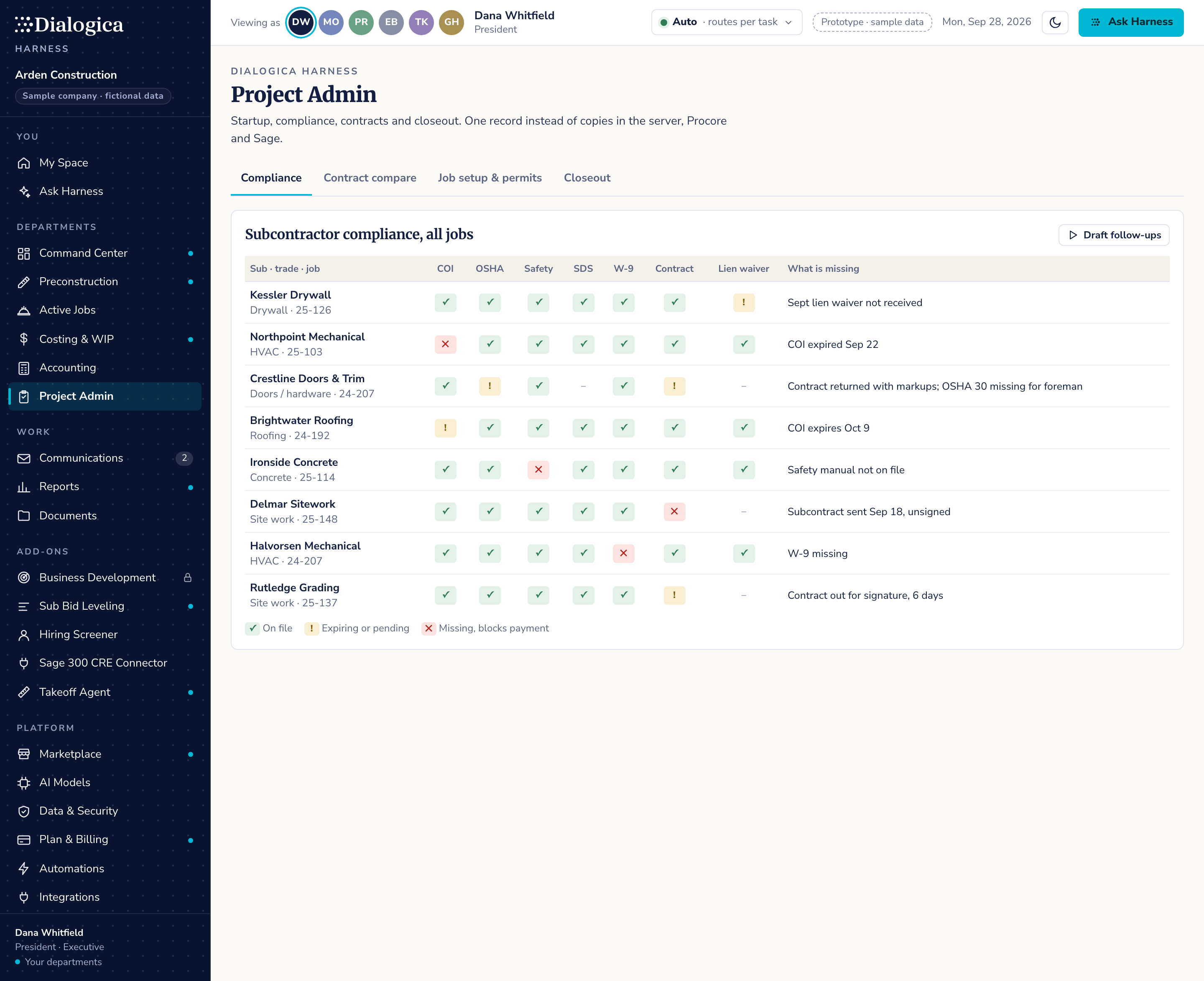This screenshot has width=1204, height=981.
Task: Click the Reports bar chart icon
Action: click(x=24, y=487)
